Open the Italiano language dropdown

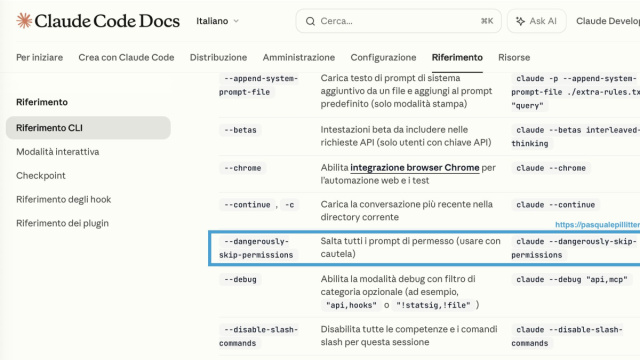(217, 21)
